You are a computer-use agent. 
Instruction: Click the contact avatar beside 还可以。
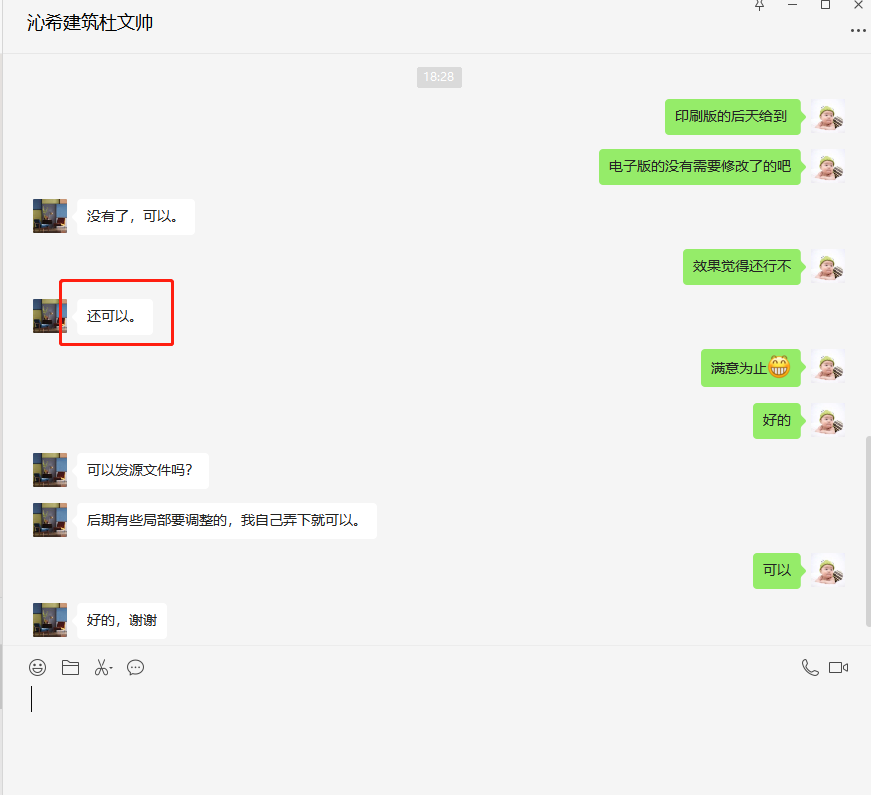coord(50,316)
